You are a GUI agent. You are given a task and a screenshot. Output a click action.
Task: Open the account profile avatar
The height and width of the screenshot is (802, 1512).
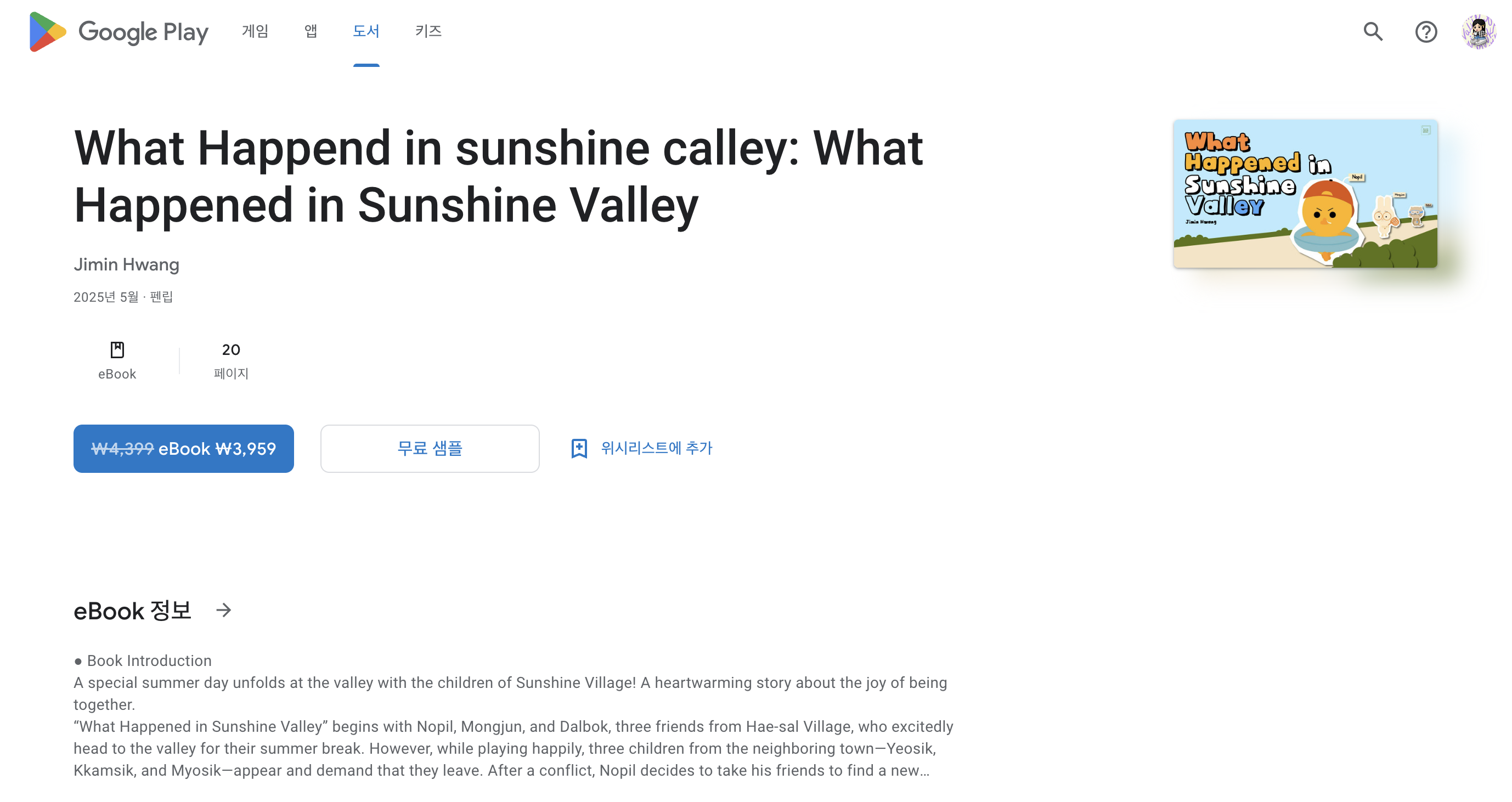(1479, 32)
